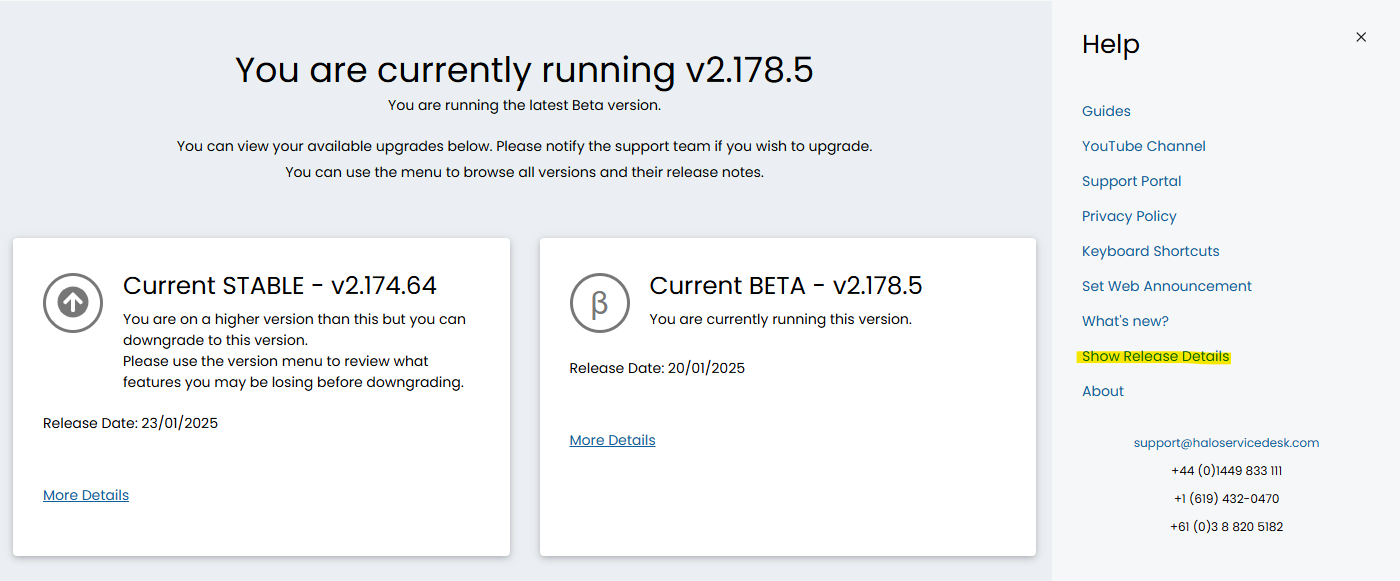View the Privacy Policy
This screenshot has height=581, width=1400.
tap(1129, 216)
